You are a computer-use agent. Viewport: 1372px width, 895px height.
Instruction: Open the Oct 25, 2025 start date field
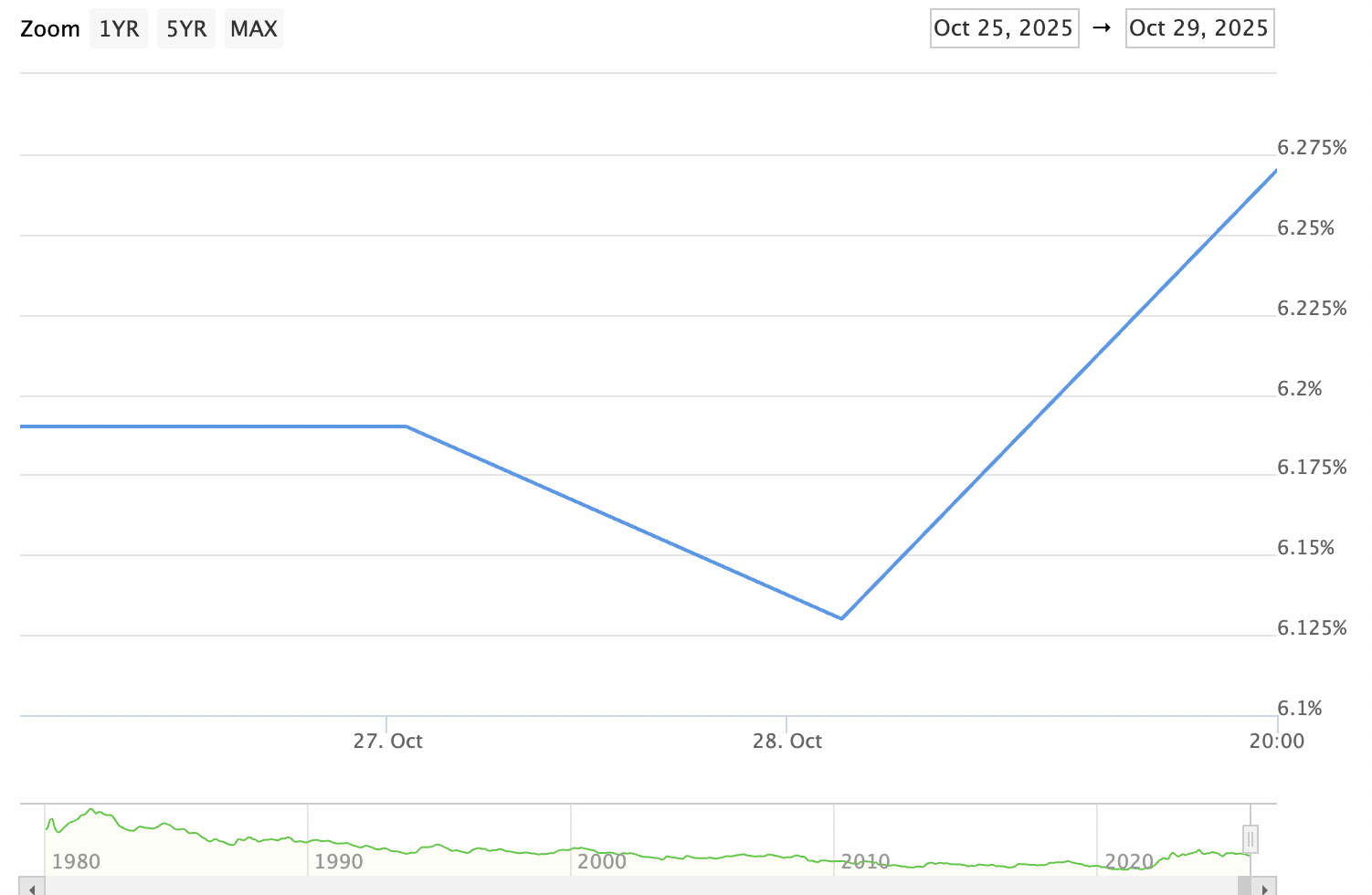[x=1004, y=27]
